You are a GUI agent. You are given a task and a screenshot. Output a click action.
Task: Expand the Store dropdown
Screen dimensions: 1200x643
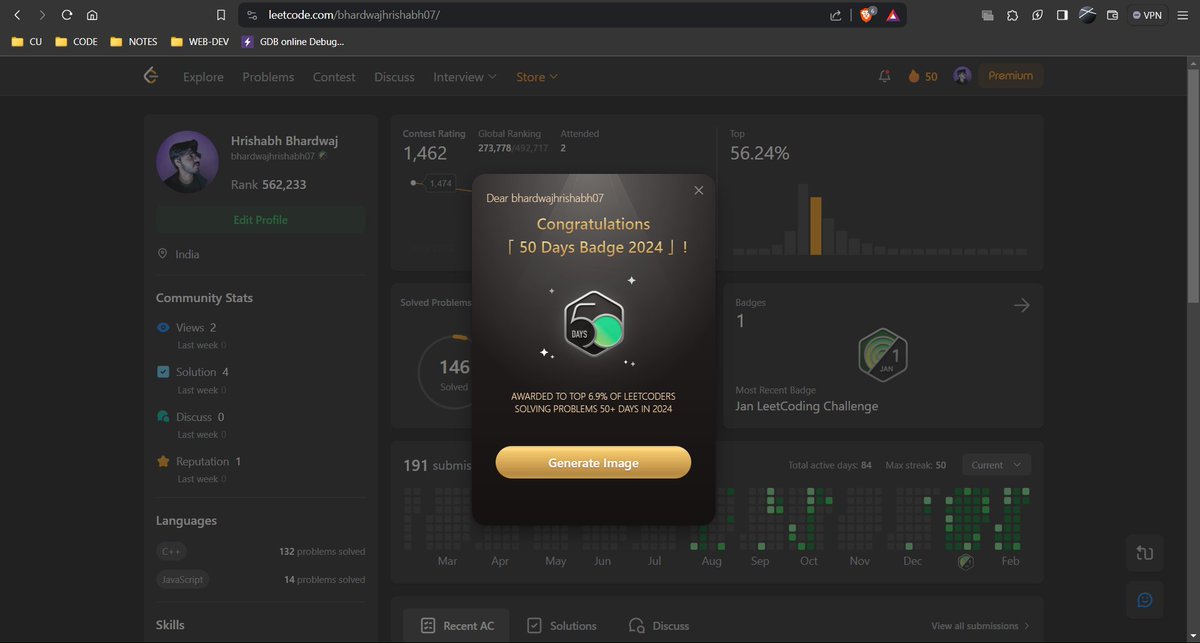[537, 77]
